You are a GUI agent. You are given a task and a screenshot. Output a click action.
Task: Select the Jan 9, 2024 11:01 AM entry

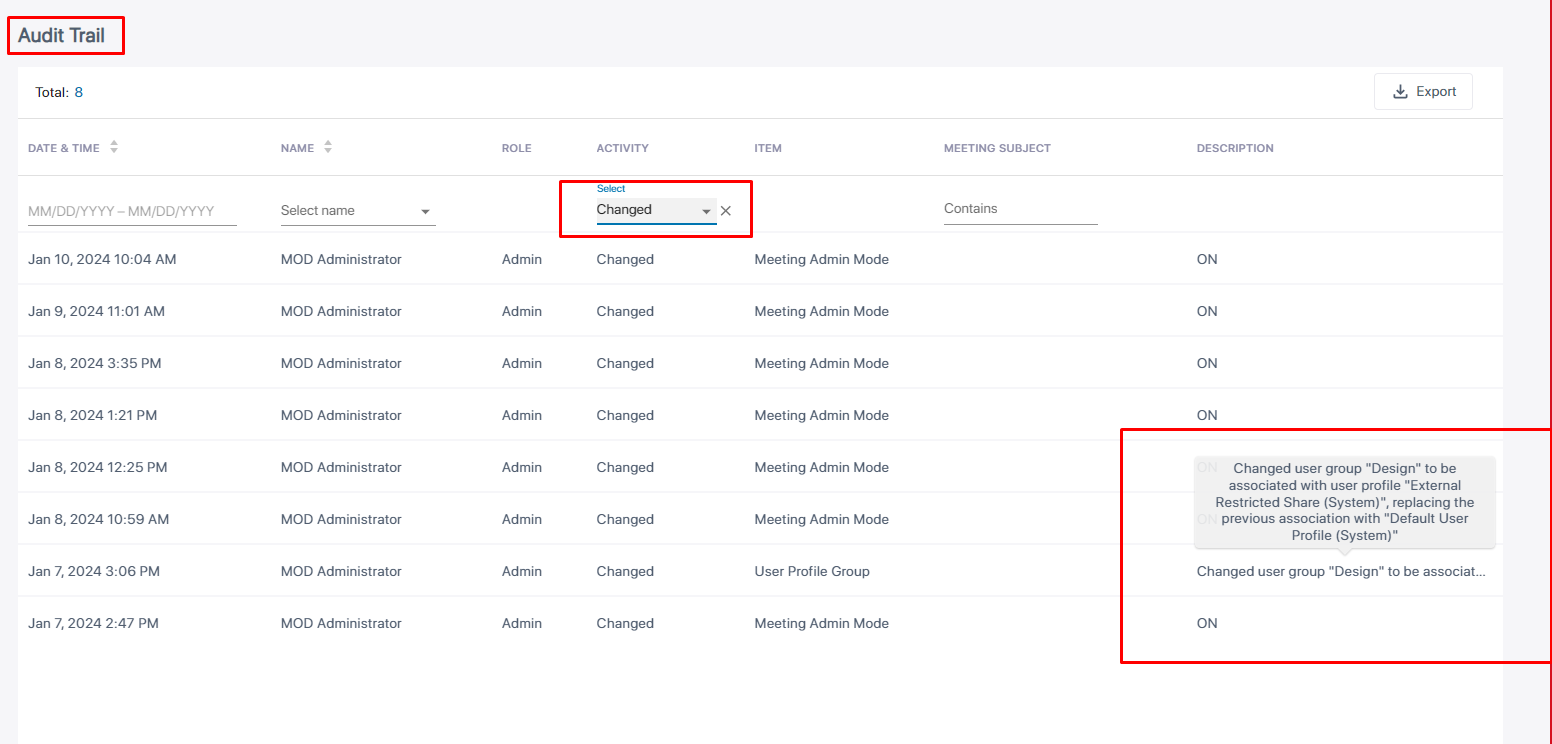pos(96,311)
